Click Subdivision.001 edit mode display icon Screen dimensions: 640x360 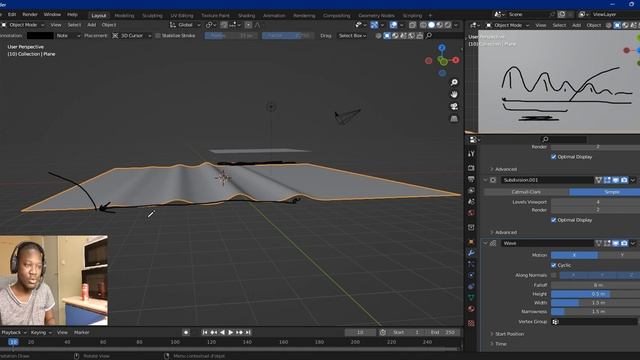pos(607,180)
